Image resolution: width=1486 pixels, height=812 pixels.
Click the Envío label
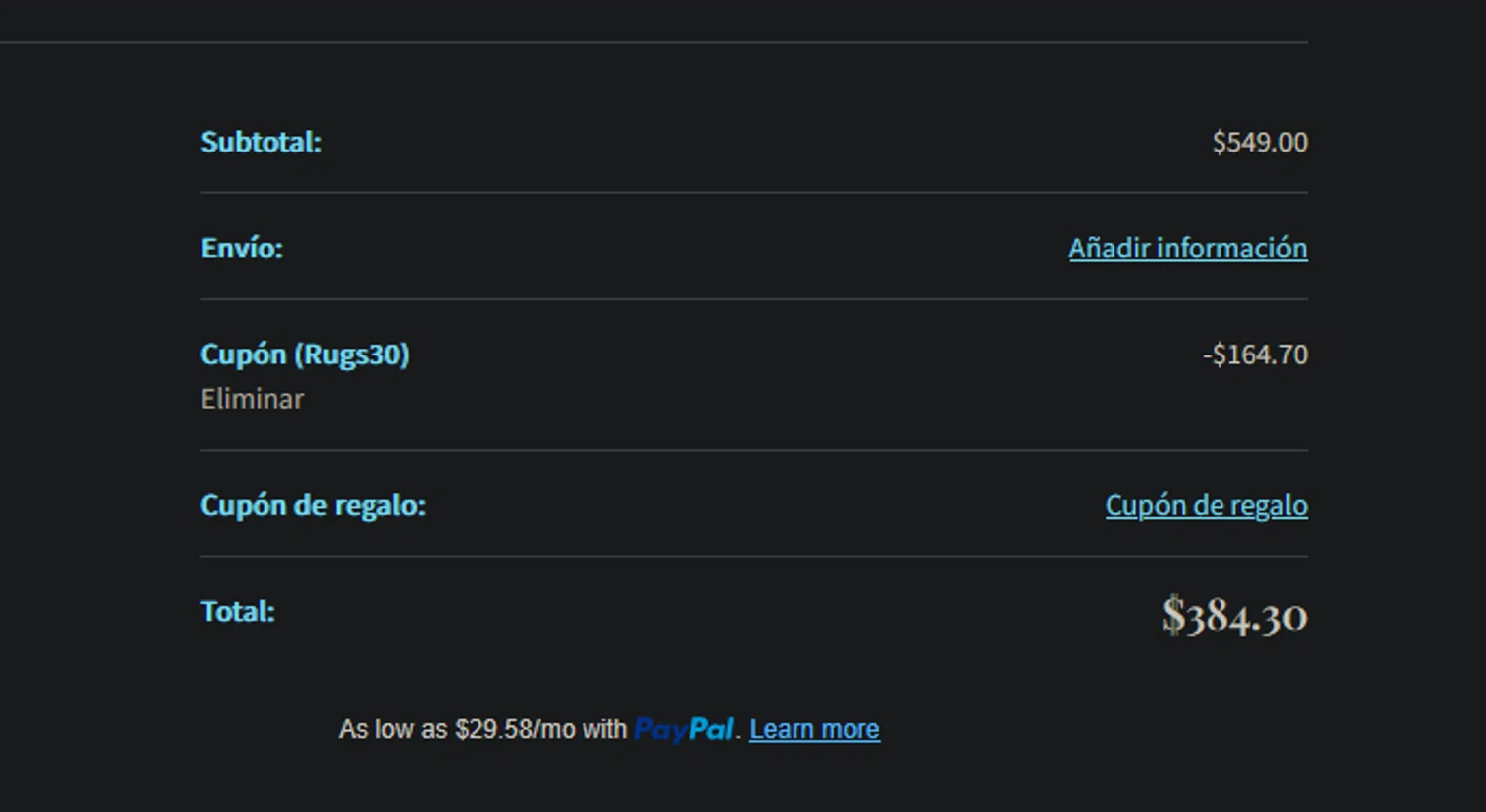coord(242,248)
